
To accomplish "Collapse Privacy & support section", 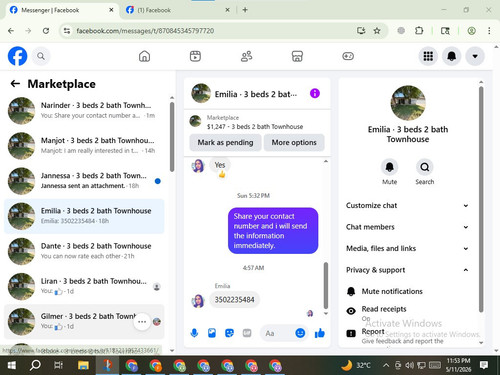I will coord(407,270).
